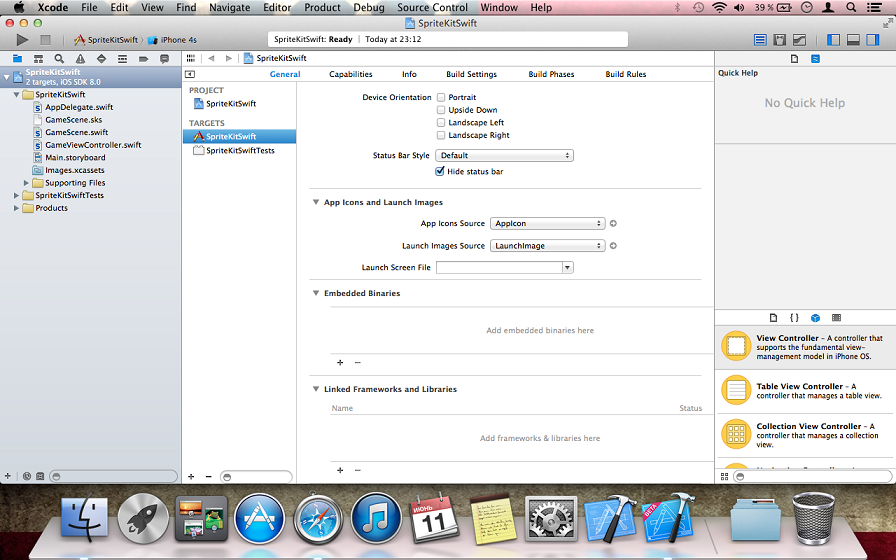
Task: Select the SpriteKitSwiftTests target
Action: pyautogui.click(x=239, y=151)
